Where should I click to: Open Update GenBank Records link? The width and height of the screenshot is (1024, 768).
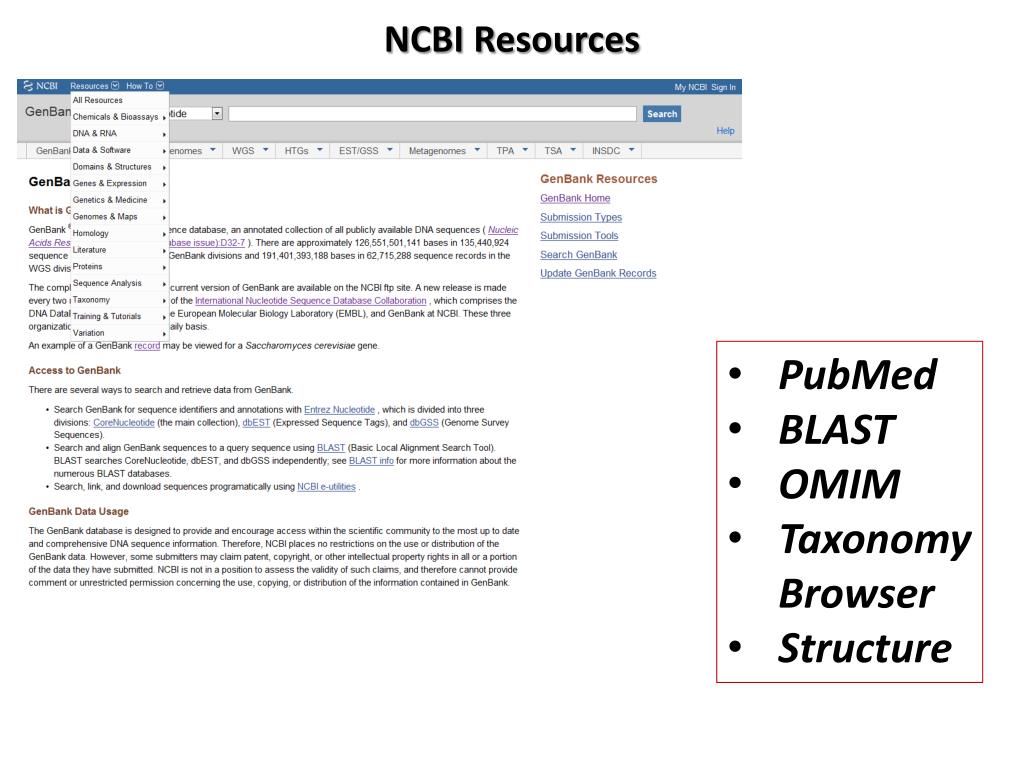point(598,274)
